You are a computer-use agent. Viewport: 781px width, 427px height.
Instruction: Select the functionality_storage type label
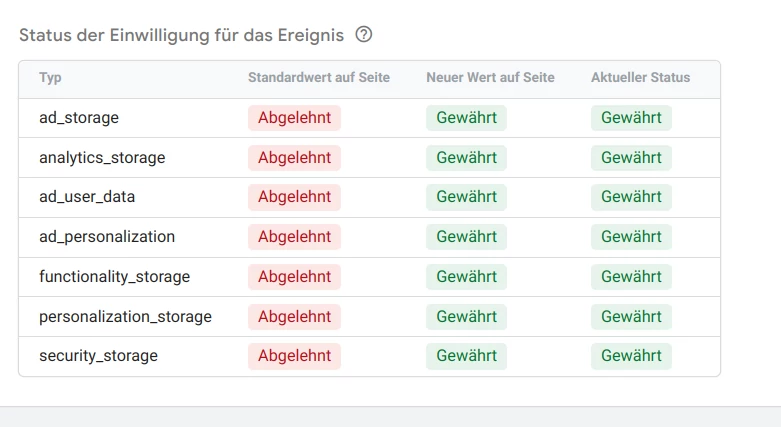pyautogui.click(x=115, y=277)
